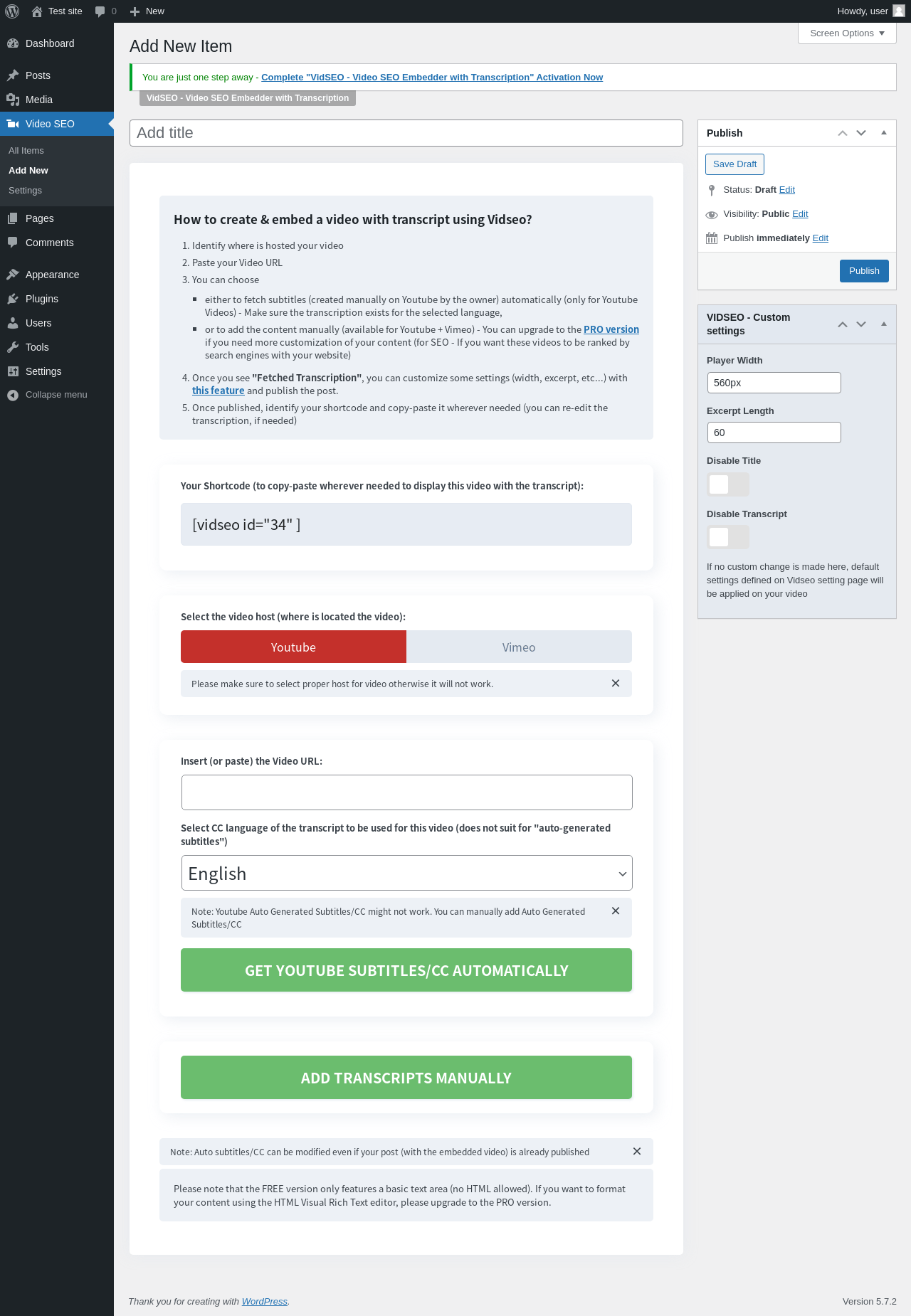Dismiss the proper host notice
This screenshot has width=911, height=1316.
click(616, 684)
